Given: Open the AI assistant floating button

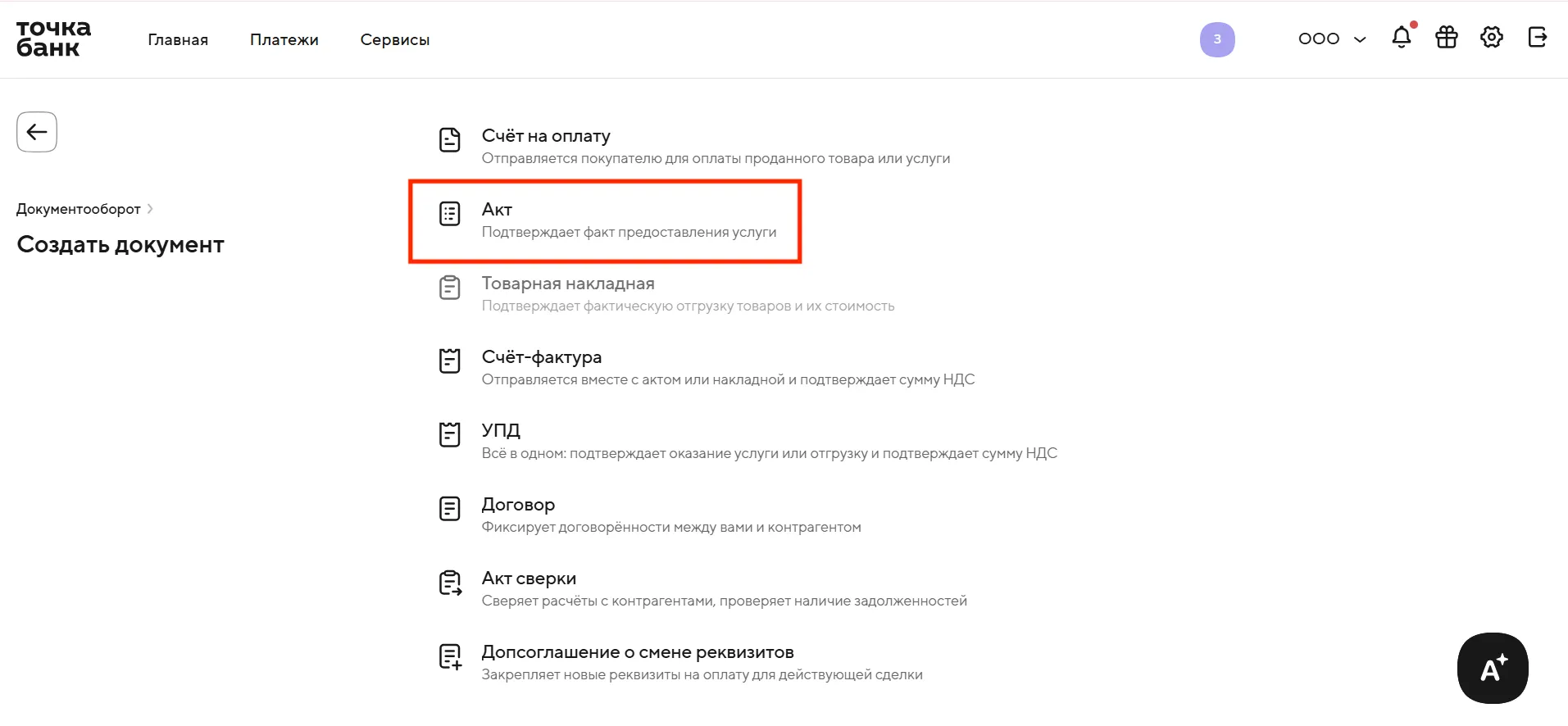Looking at the screenshot, I should [x=1493, y=668].
